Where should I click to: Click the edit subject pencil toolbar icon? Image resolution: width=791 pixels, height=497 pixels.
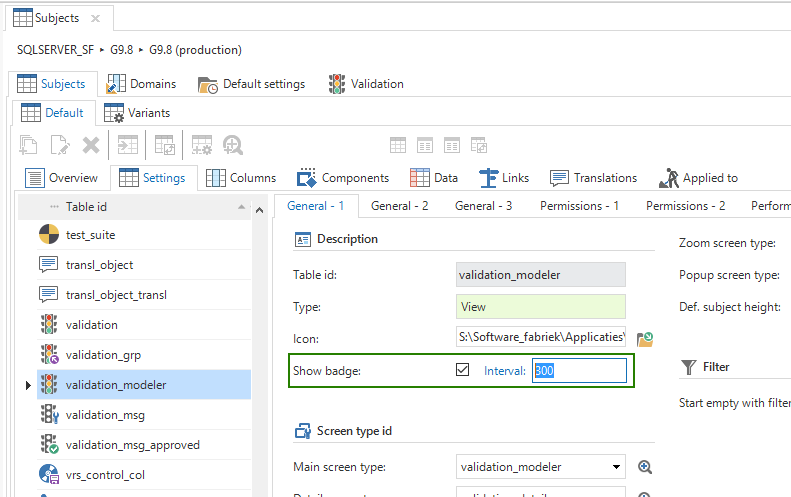click(x=60, y=145)
